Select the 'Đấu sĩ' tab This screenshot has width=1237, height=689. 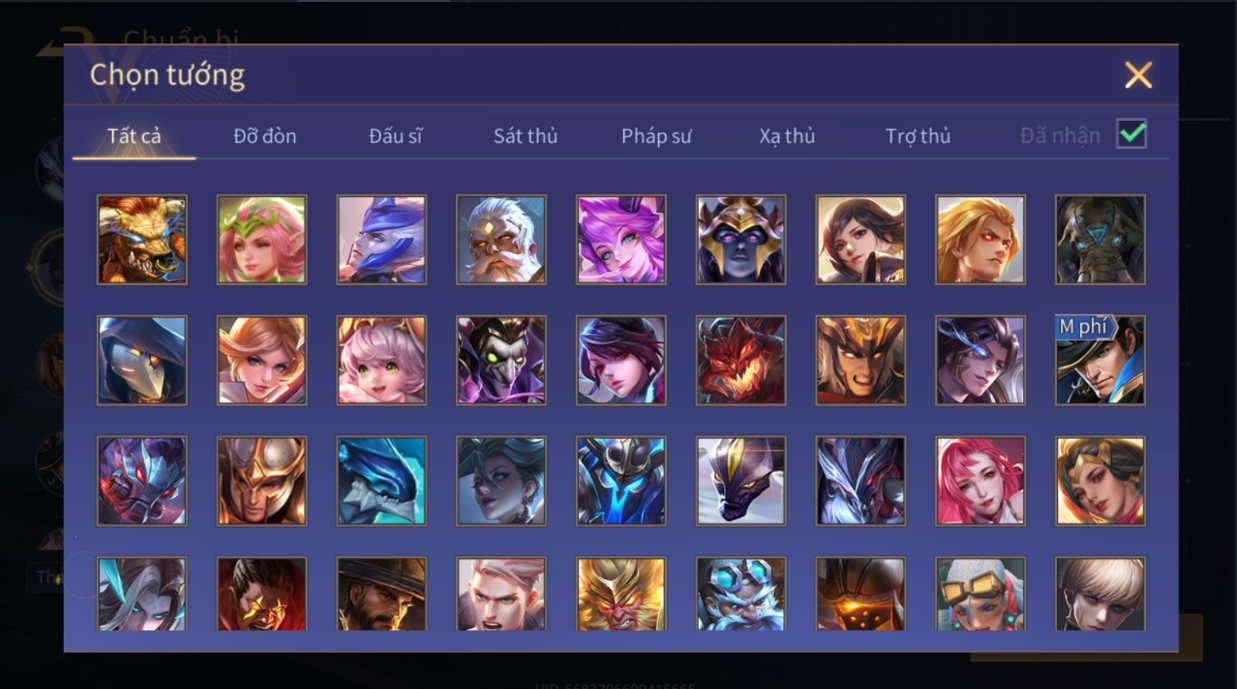395,136
